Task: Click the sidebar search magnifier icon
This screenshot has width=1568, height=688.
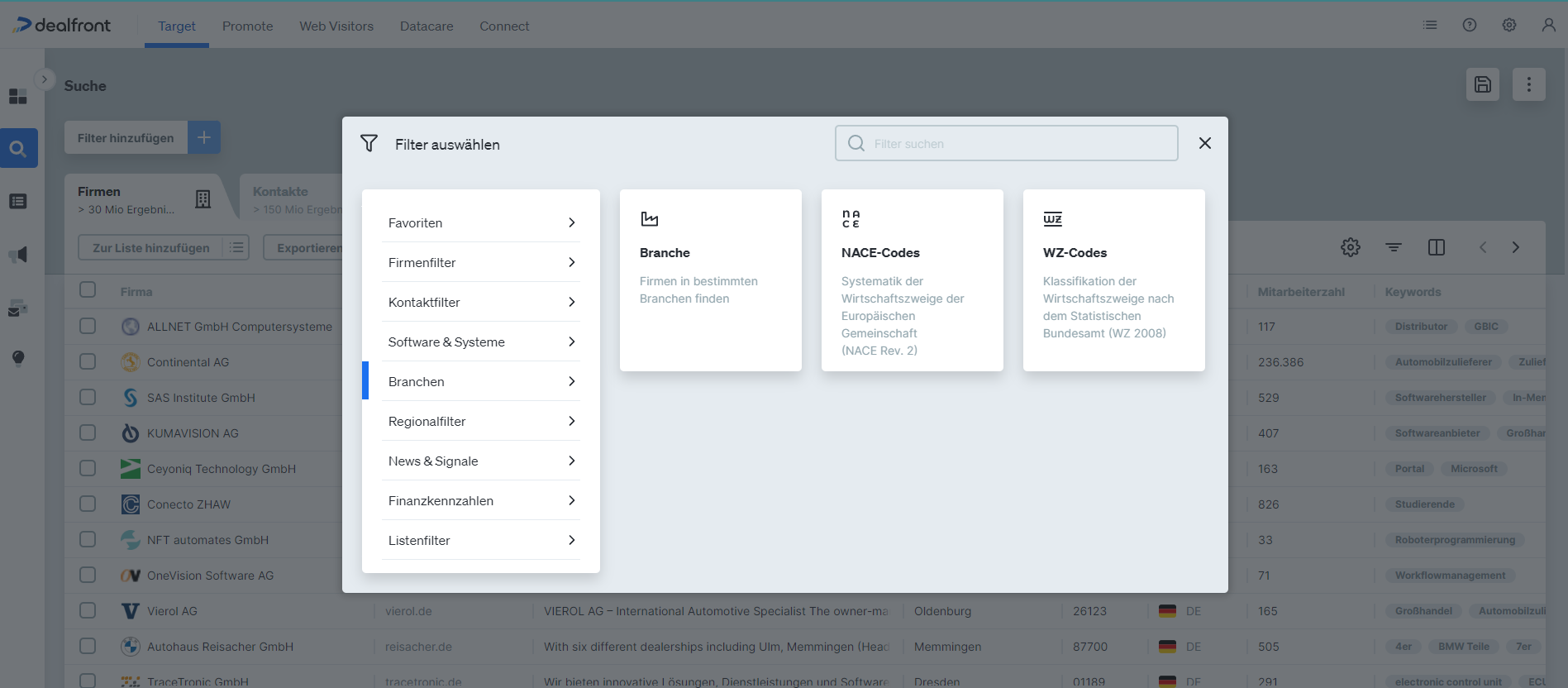Action: pos(18,149)
